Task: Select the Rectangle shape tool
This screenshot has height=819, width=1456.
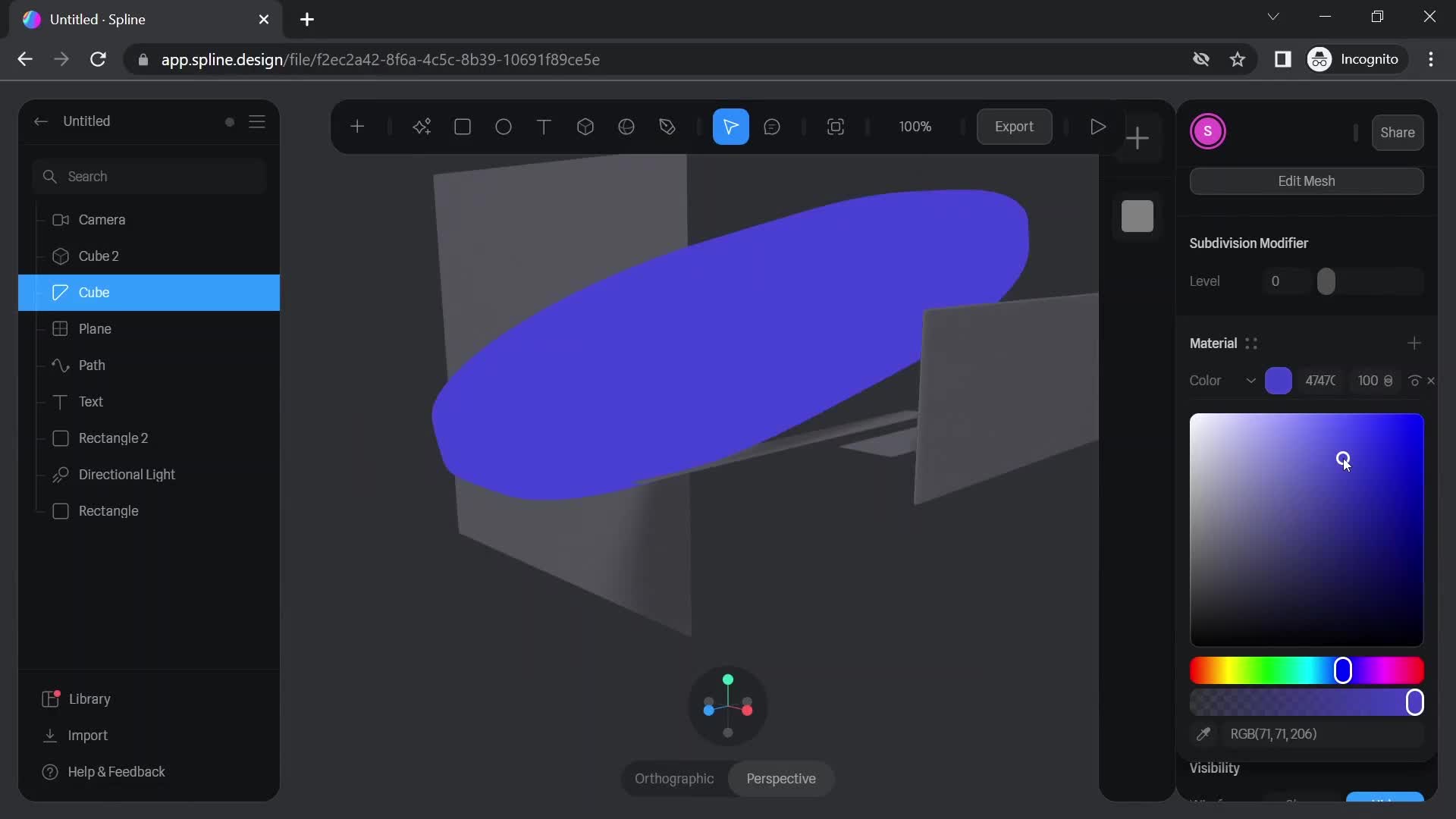Action: (462, 127)
